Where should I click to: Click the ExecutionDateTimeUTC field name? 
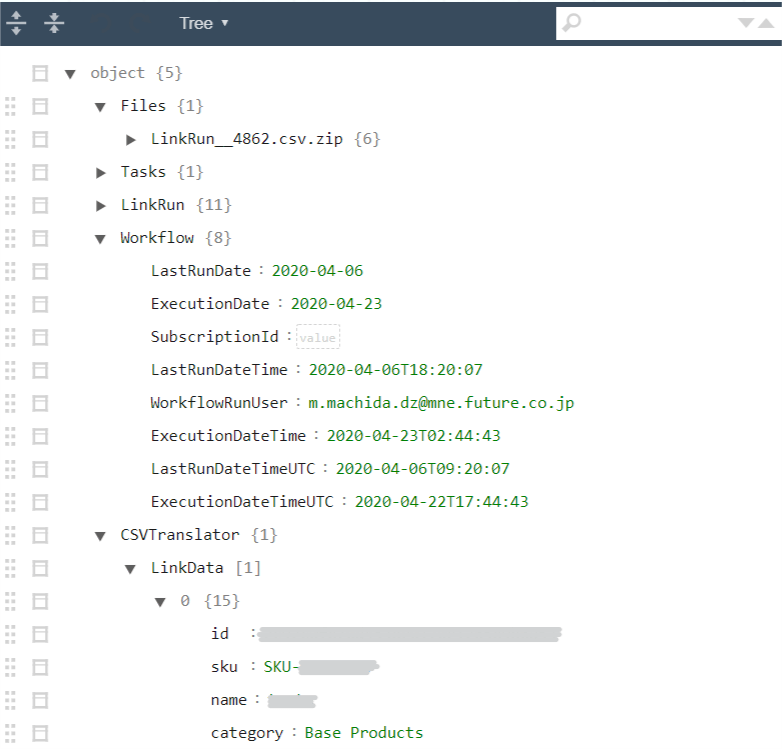(x=242, y=502)
